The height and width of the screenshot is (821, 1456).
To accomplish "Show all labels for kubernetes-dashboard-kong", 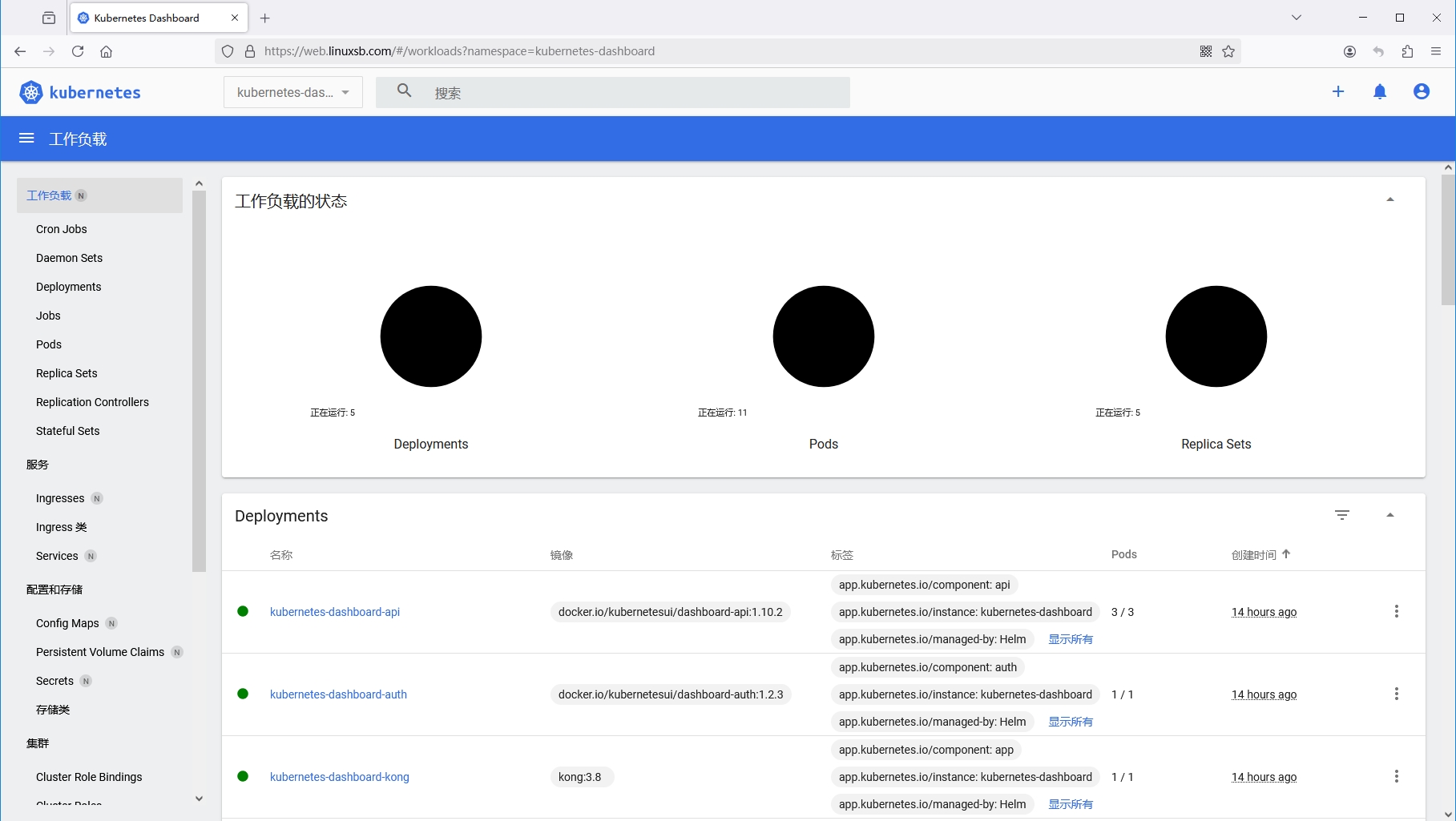I will (1071, 804).
